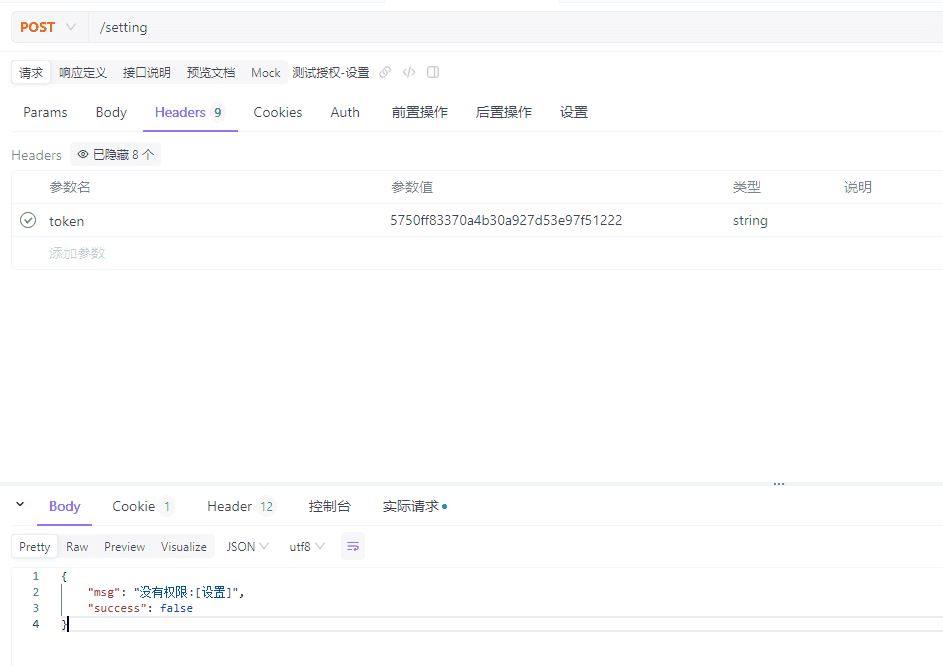Image resolution: width=943 pixels, height=666 pixels.
Task: Click the 参数名 column header
Action: (x=70, y=187)
